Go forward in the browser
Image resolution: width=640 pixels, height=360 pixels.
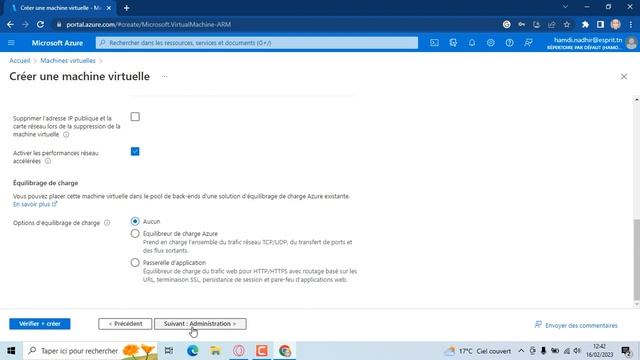(x=25, y=24)
